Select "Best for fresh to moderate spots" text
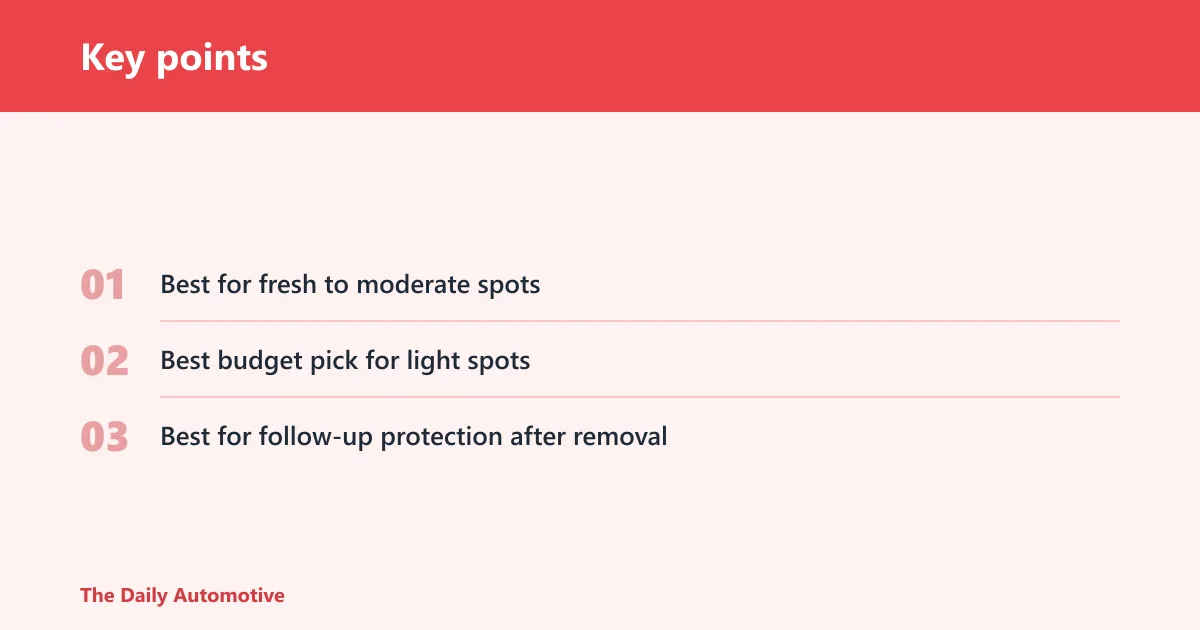Screen dimensions: 1200x630 point(350,285)
